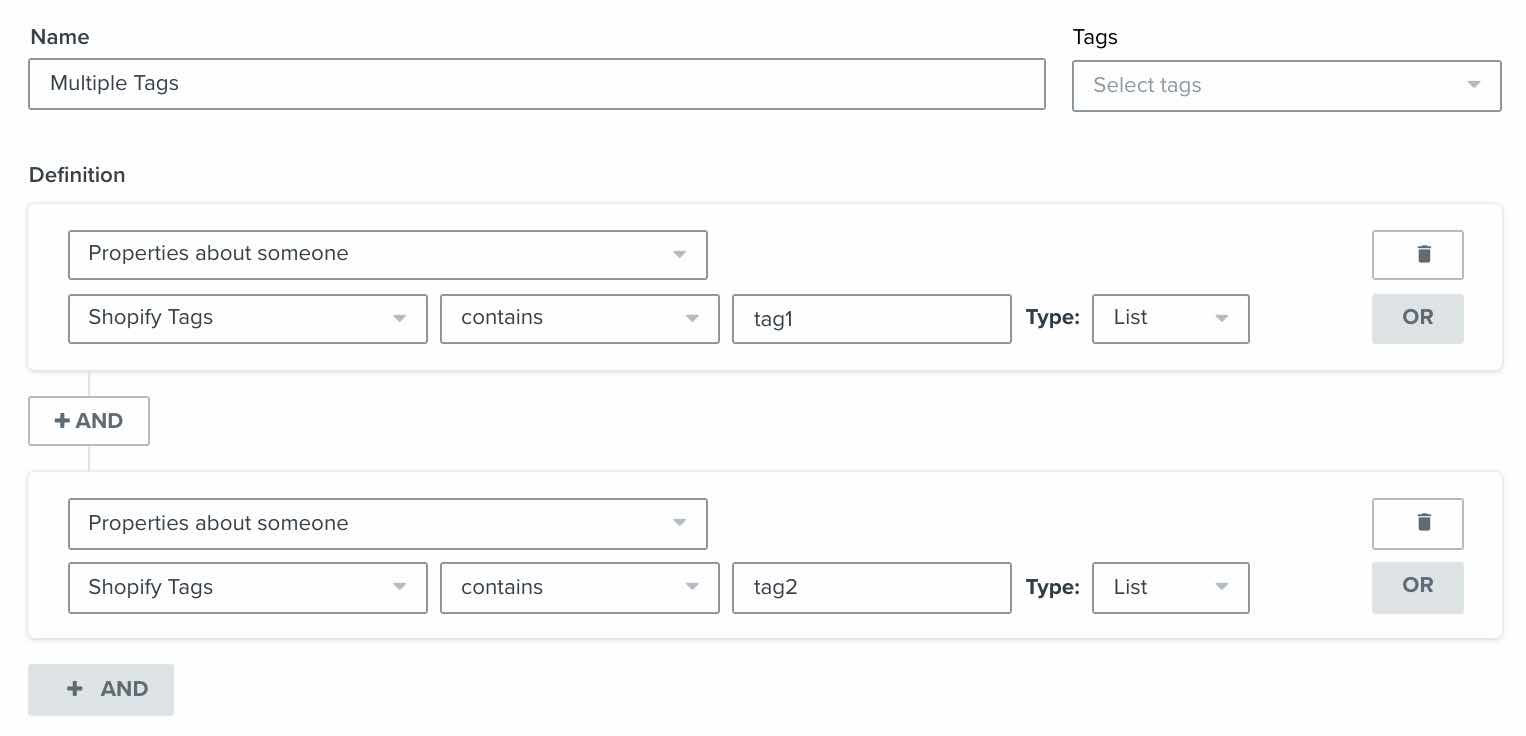The height and width of the screenshot is (736, 1526).
Task: Click the AND connector between conditions
Action: click(x=89, y=421)
